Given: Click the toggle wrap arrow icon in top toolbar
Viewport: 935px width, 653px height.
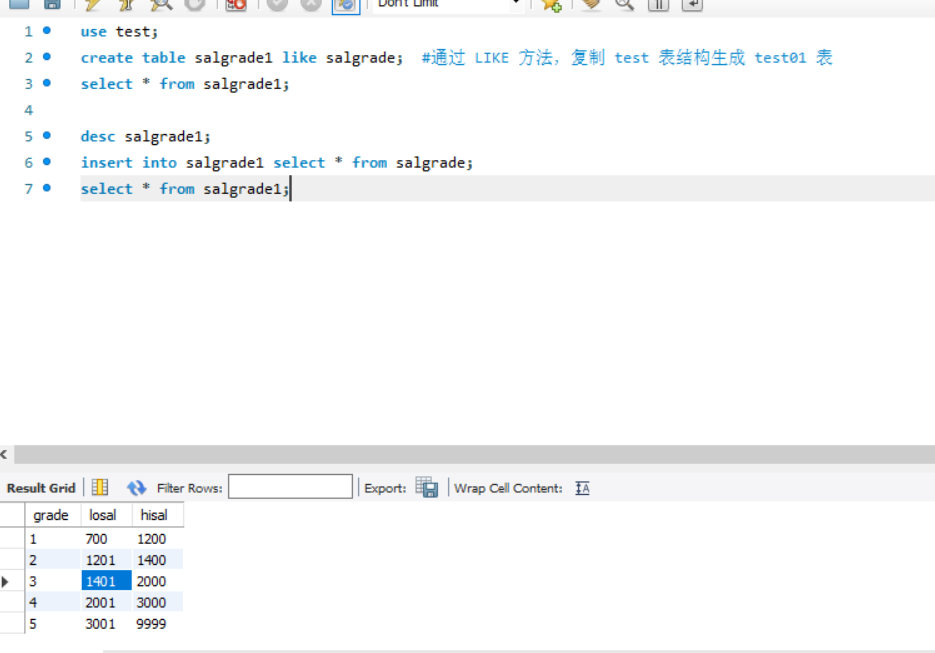Looking at the screenshot, I should 692,5.
